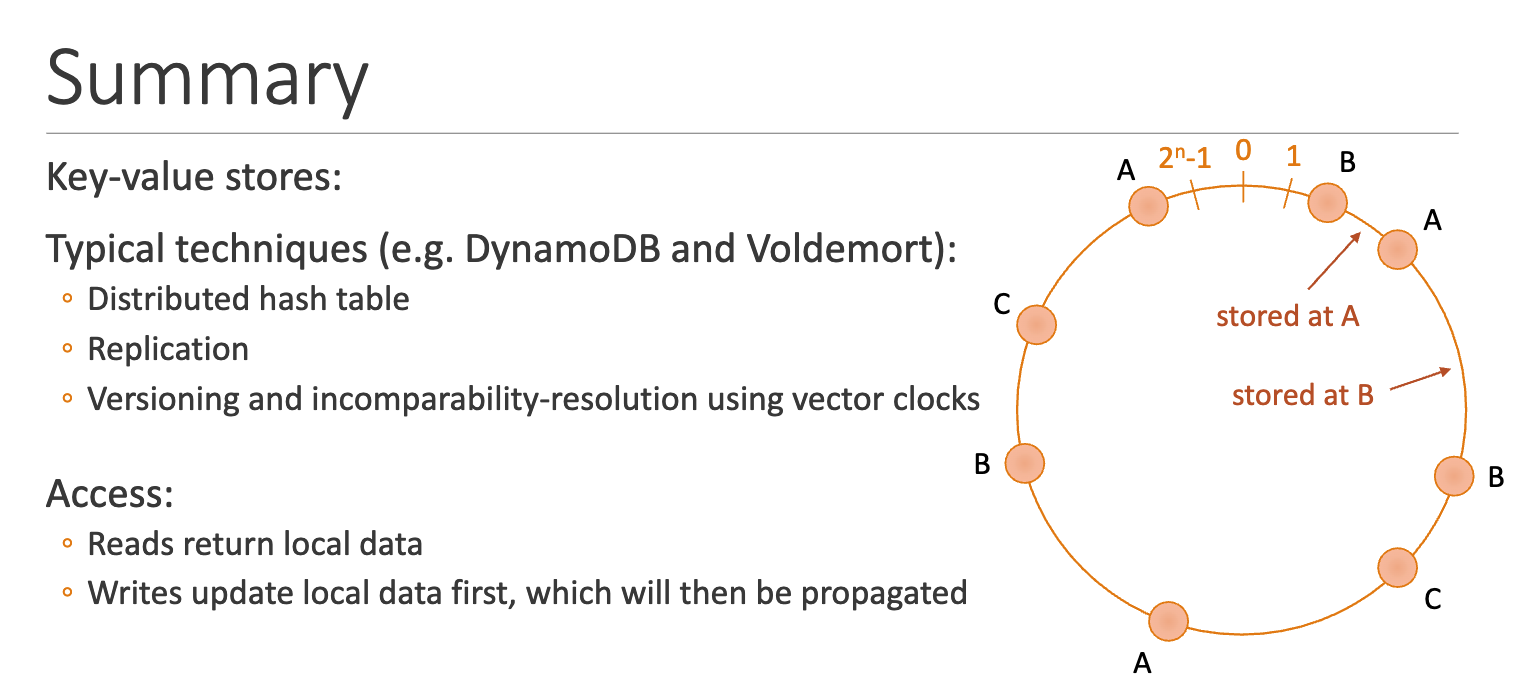Click the 'stored at A' label
The image size is (1532, 700).
(x=1287, y=316)
